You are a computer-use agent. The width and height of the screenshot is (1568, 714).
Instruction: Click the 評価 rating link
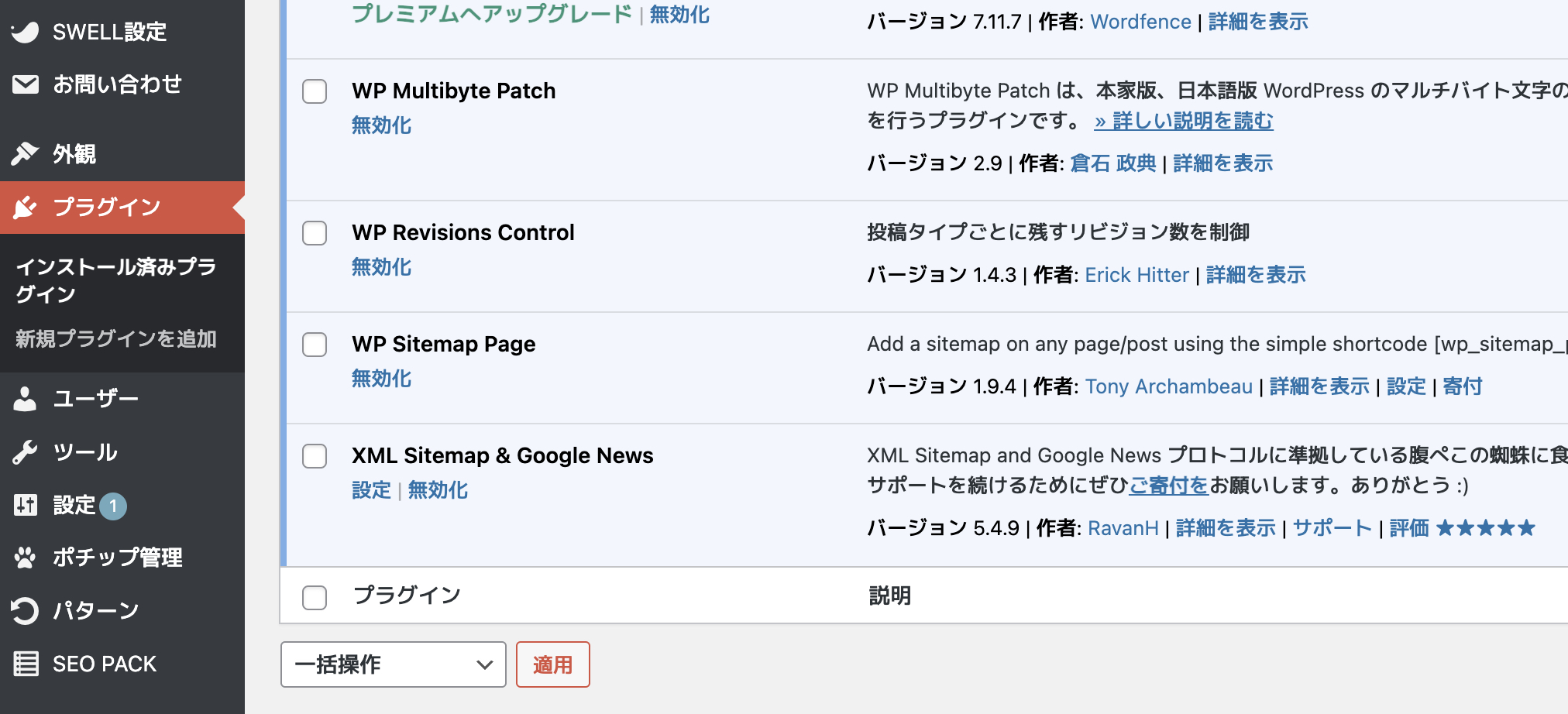(1410, 528)
